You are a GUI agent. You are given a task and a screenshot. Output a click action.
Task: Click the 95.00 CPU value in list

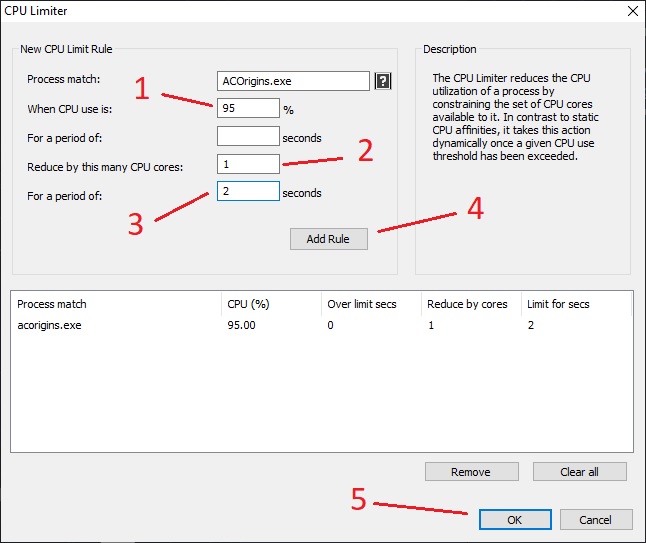coord(243,325)
